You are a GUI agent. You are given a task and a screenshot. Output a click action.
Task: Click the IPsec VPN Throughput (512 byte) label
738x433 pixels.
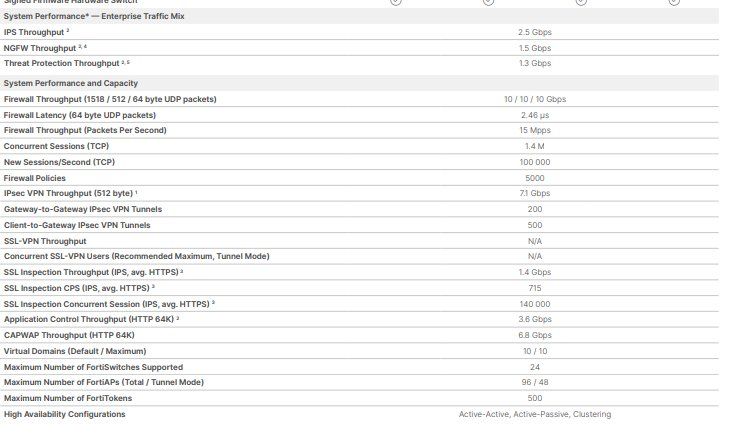[69, 193]
